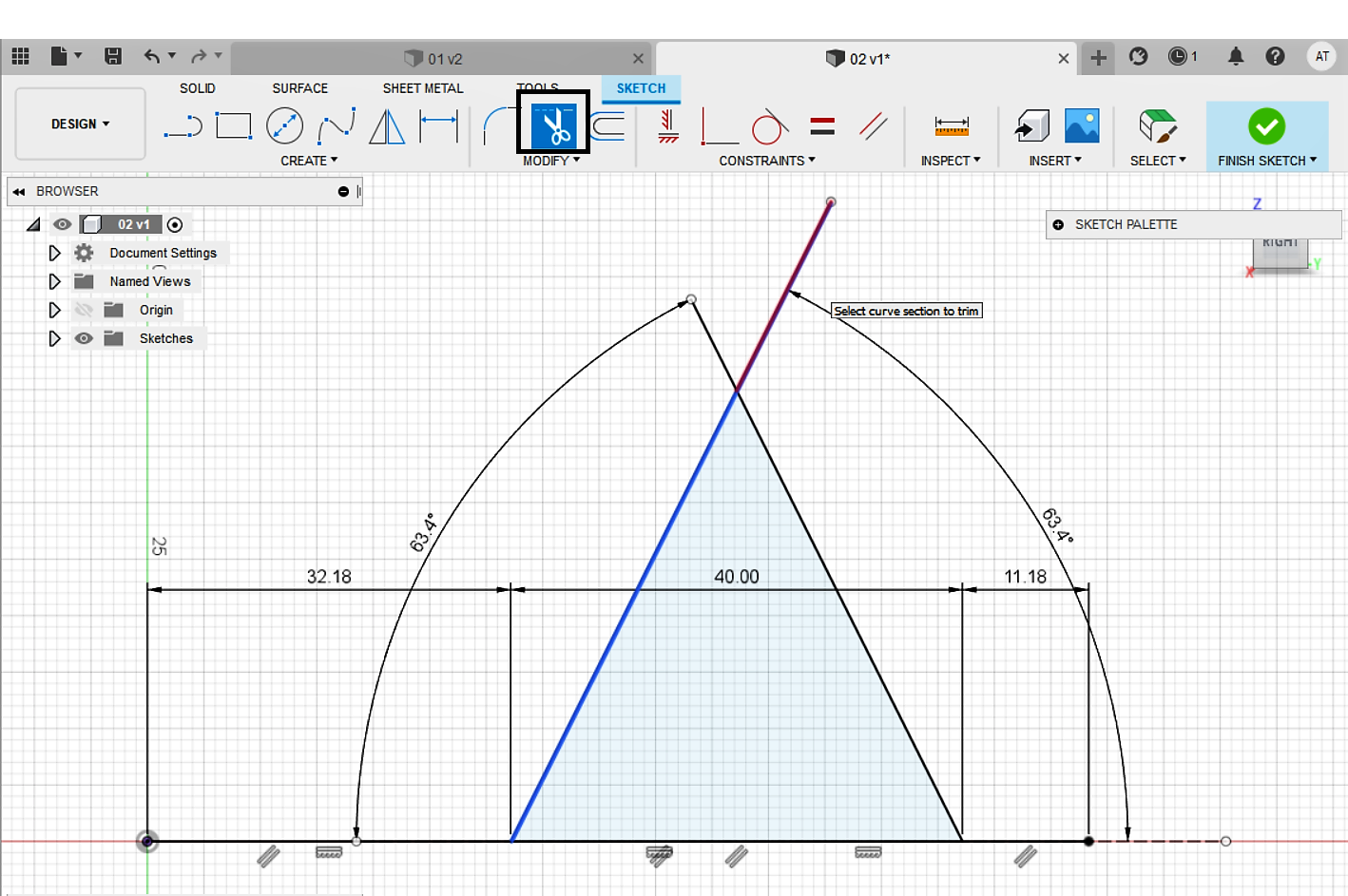Image resolution: width=1348 pixels, height=896 pixels.
Task: Open the CONSTRAINTS dropdown menu
Action: click(767, 161)
